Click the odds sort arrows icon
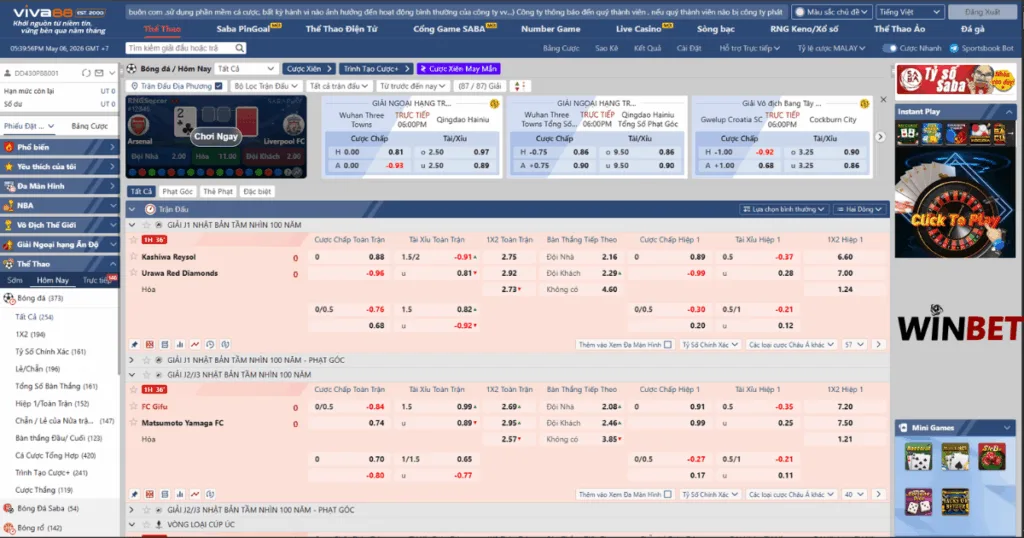1024x538 pixels. coord(519,86)
